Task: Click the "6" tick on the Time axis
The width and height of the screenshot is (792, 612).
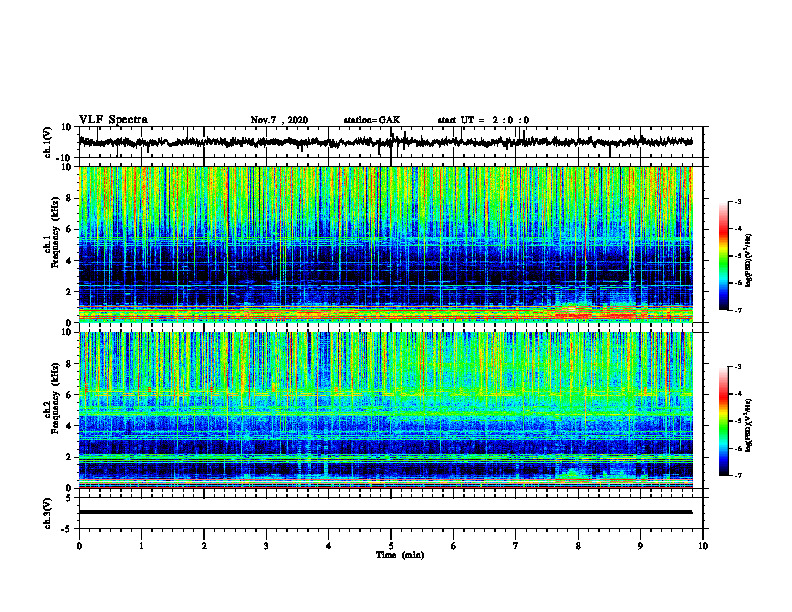Action: coord(454,546)
